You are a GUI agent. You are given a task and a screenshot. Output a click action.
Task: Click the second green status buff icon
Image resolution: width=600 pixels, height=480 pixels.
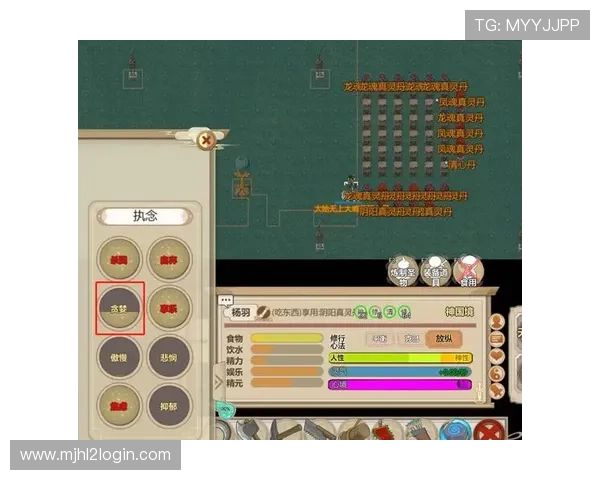376,312
